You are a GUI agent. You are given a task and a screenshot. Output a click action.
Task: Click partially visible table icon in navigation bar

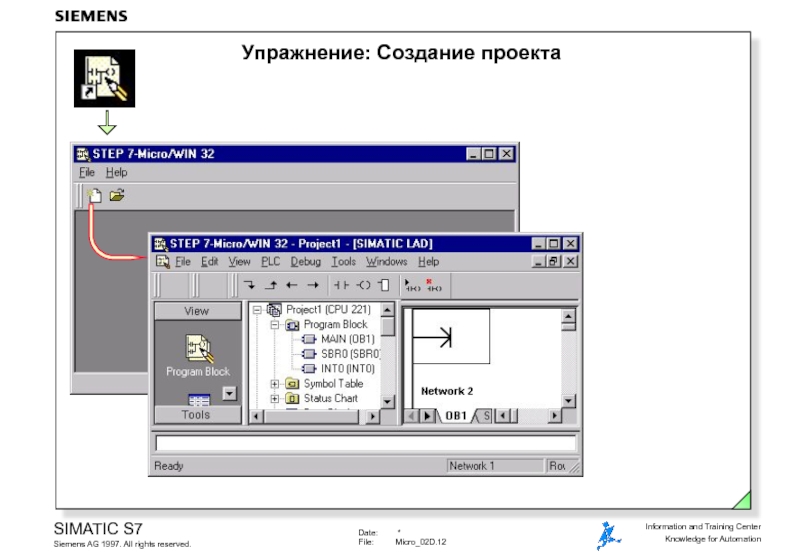pyautogui.click(x=199, y=400)
